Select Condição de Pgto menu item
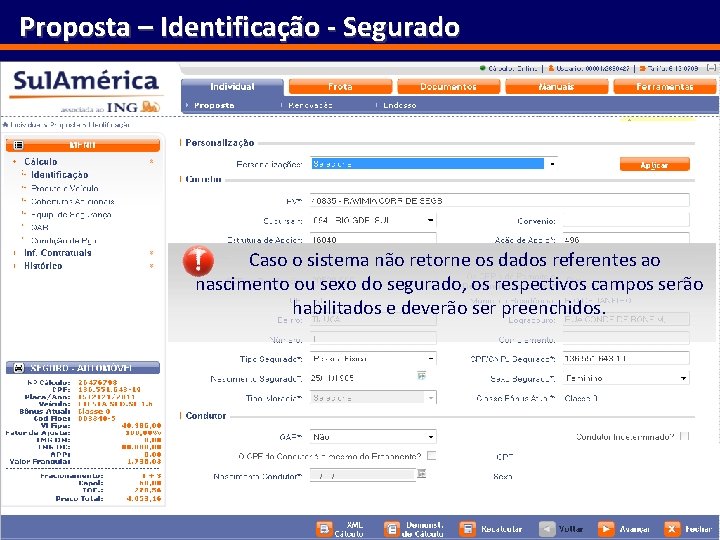The image size is (720, 540). (x=63, y=240)
